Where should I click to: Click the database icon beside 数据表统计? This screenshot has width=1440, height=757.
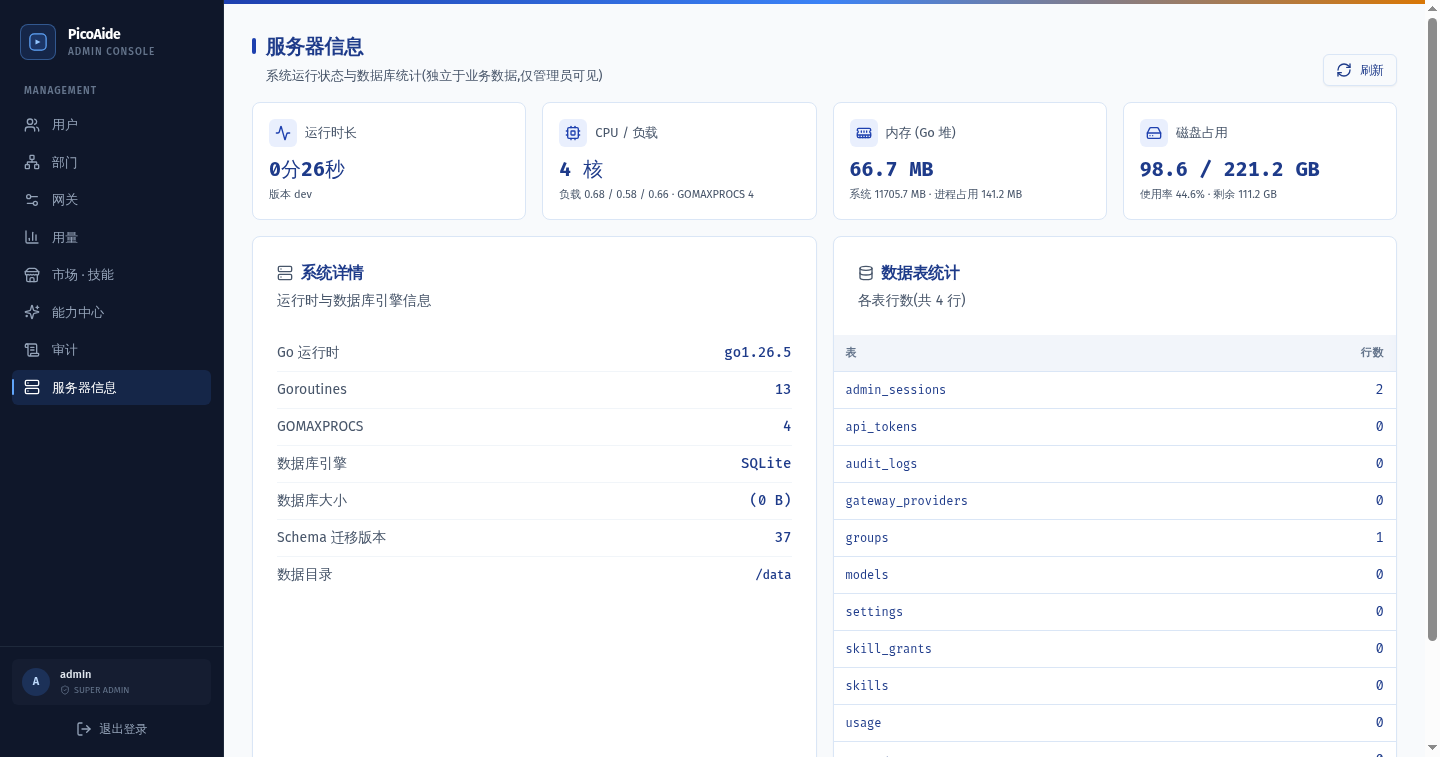tap(866, 273)
